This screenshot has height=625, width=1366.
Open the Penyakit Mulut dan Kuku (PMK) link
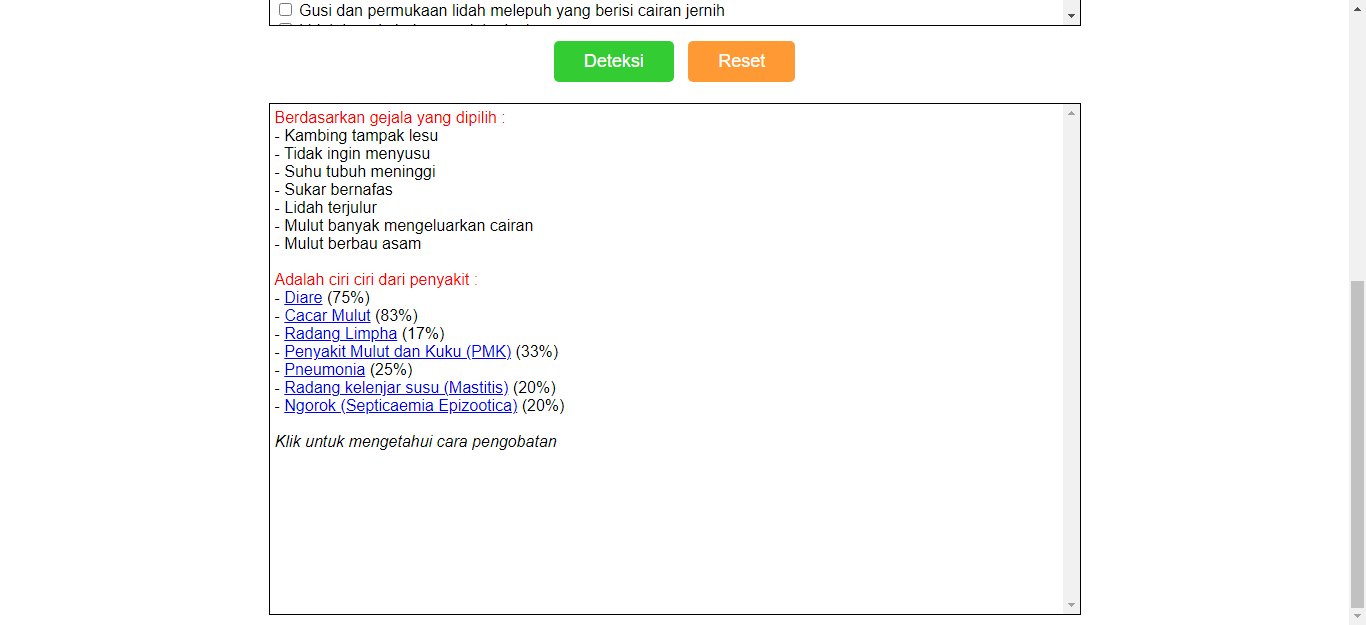click(397, 351)
